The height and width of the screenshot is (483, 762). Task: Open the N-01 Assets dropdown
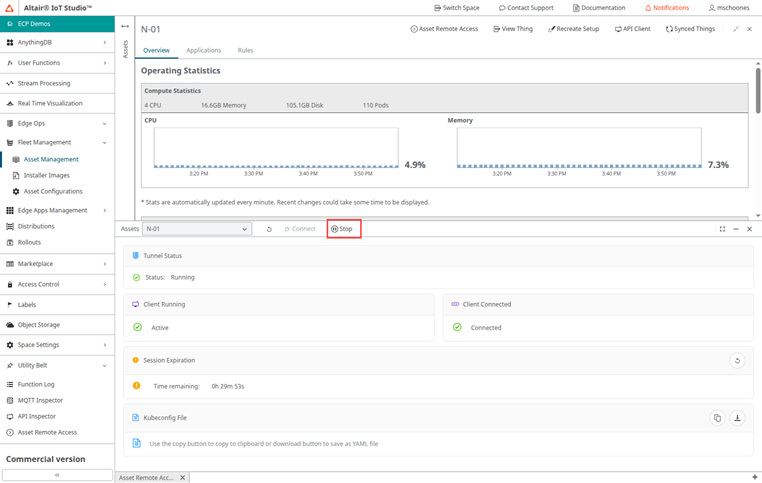coord(196,229)
